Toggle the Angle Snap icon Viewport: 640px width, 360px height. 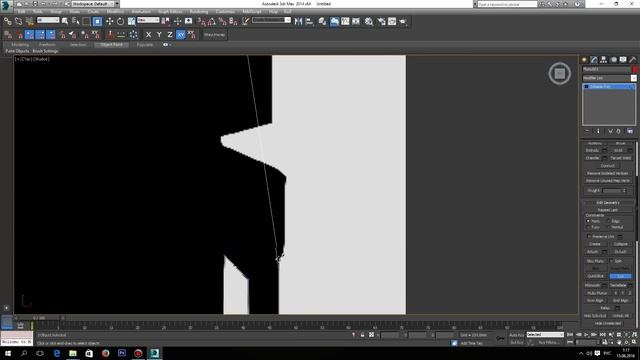click(x=211, y=21)
